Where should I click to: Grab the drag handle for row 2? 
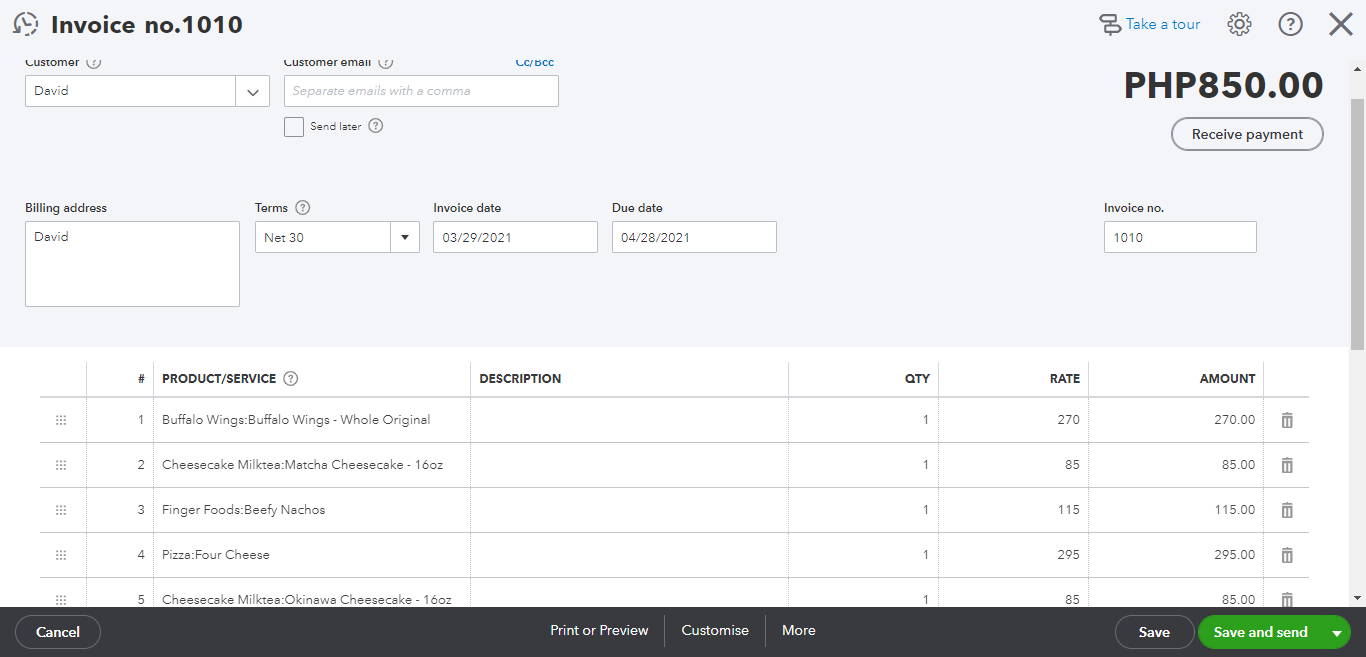[x=61, y=465]
